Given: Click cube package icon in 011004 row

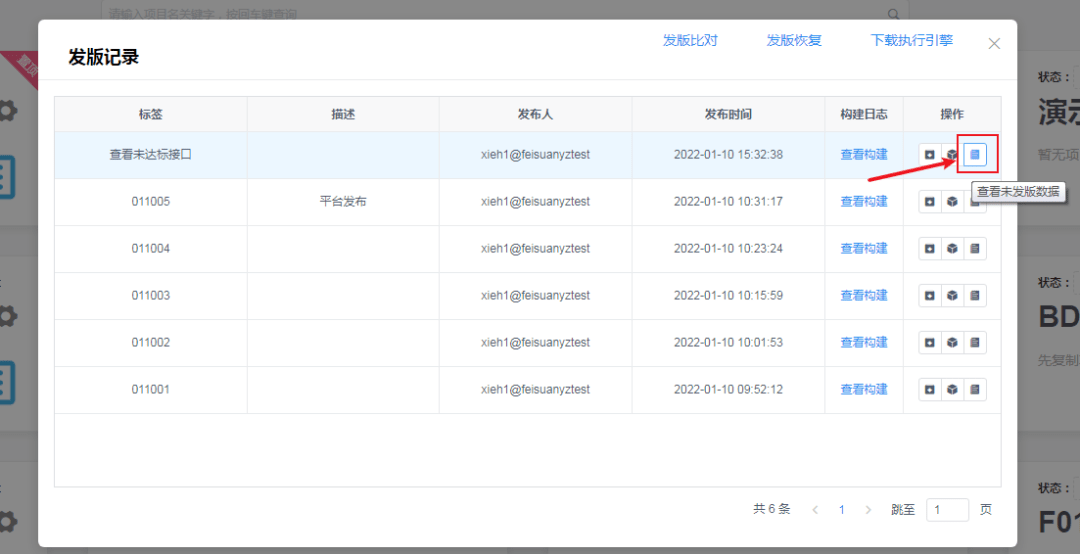Looking at the screenshot, I should pyautogui.click(x=952, y=249).
